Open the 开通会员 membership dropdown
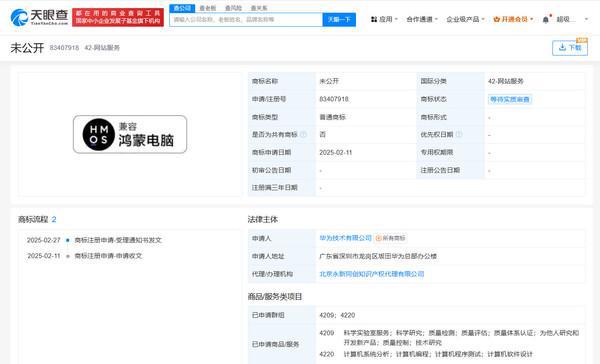This screenshot has width=600, height=364. (513, 19)
